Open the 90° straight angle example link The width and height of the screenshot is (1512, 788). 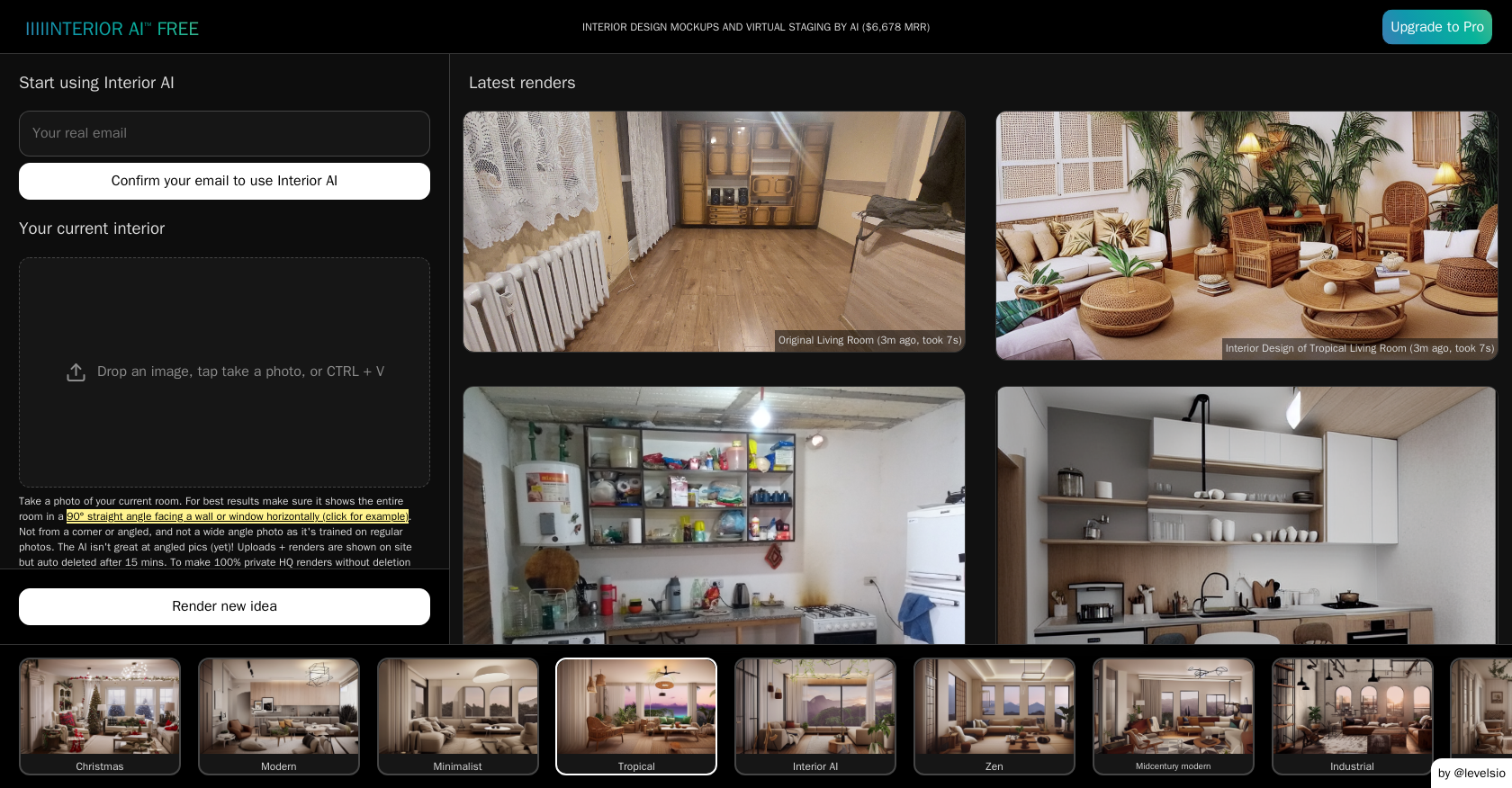point(238,516)
